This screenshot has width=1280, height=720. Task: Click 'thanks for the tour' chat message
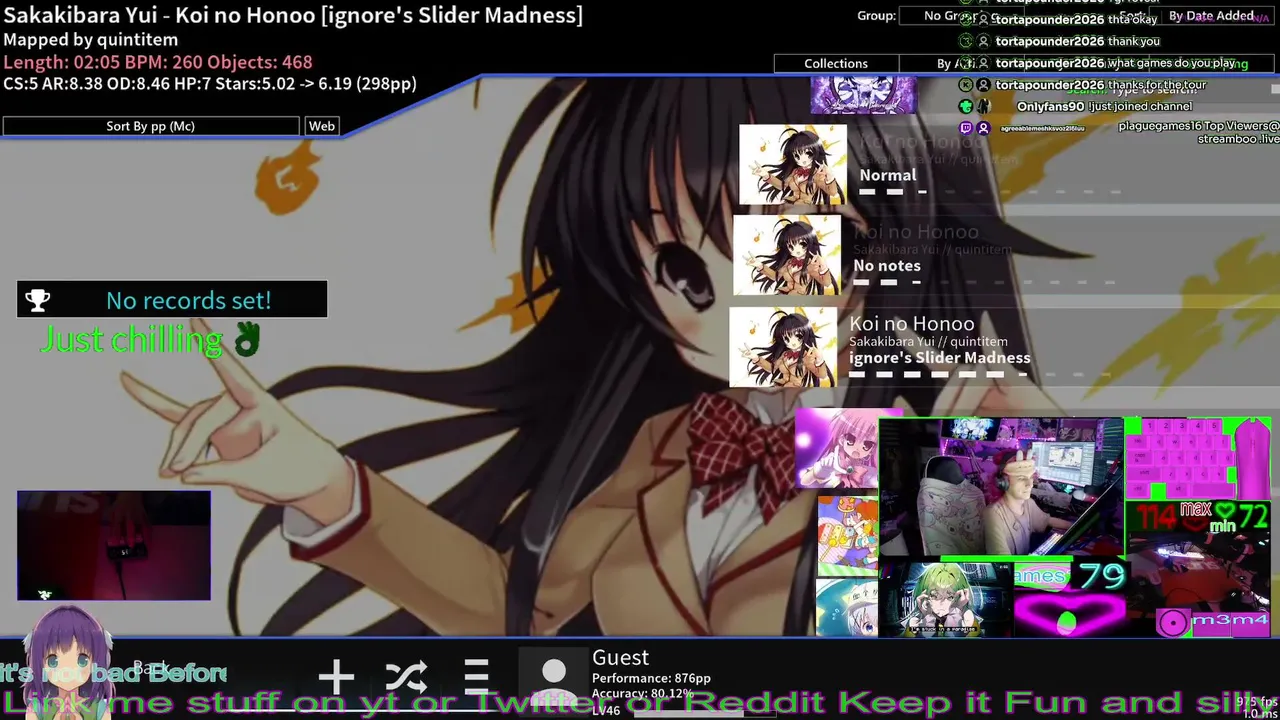tap(1157, 85)
